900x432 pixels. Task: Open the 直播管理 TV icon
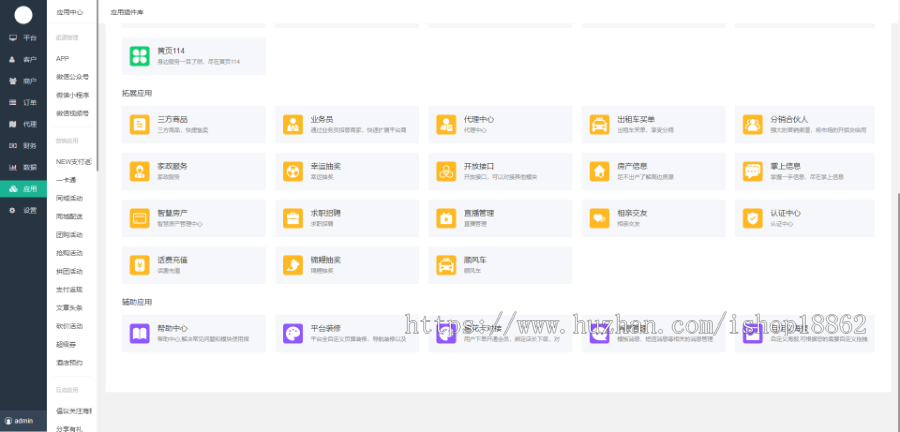[x=446, y=218]
